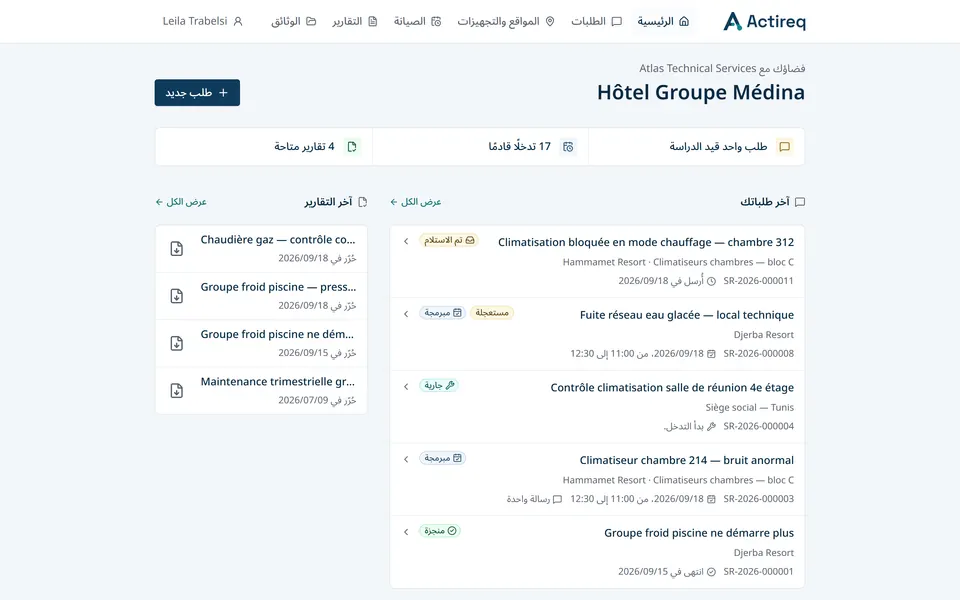
Task: Switch to the الصيانة maintenance tab
Action: (418, 21)
